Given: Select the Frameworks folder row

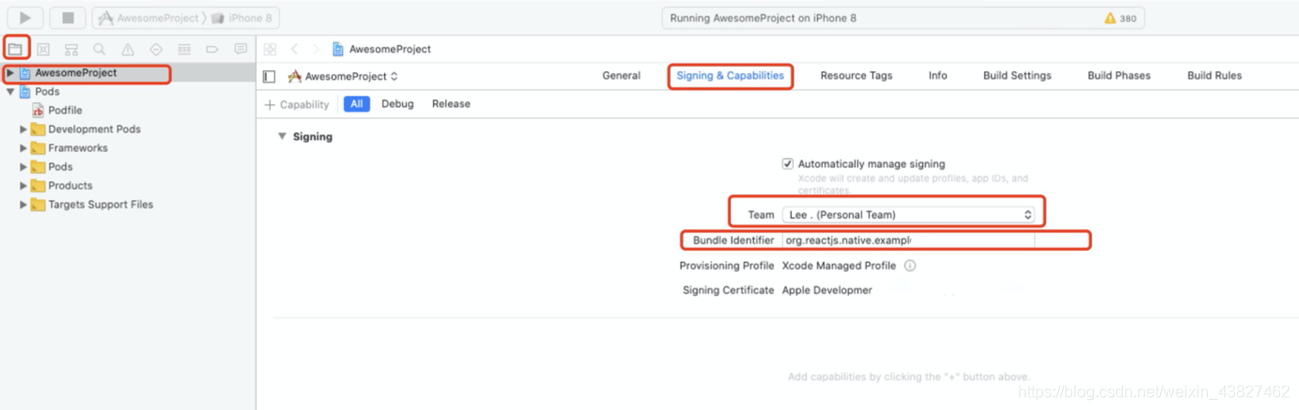Looking at the screenshot, I should (128, 148).
